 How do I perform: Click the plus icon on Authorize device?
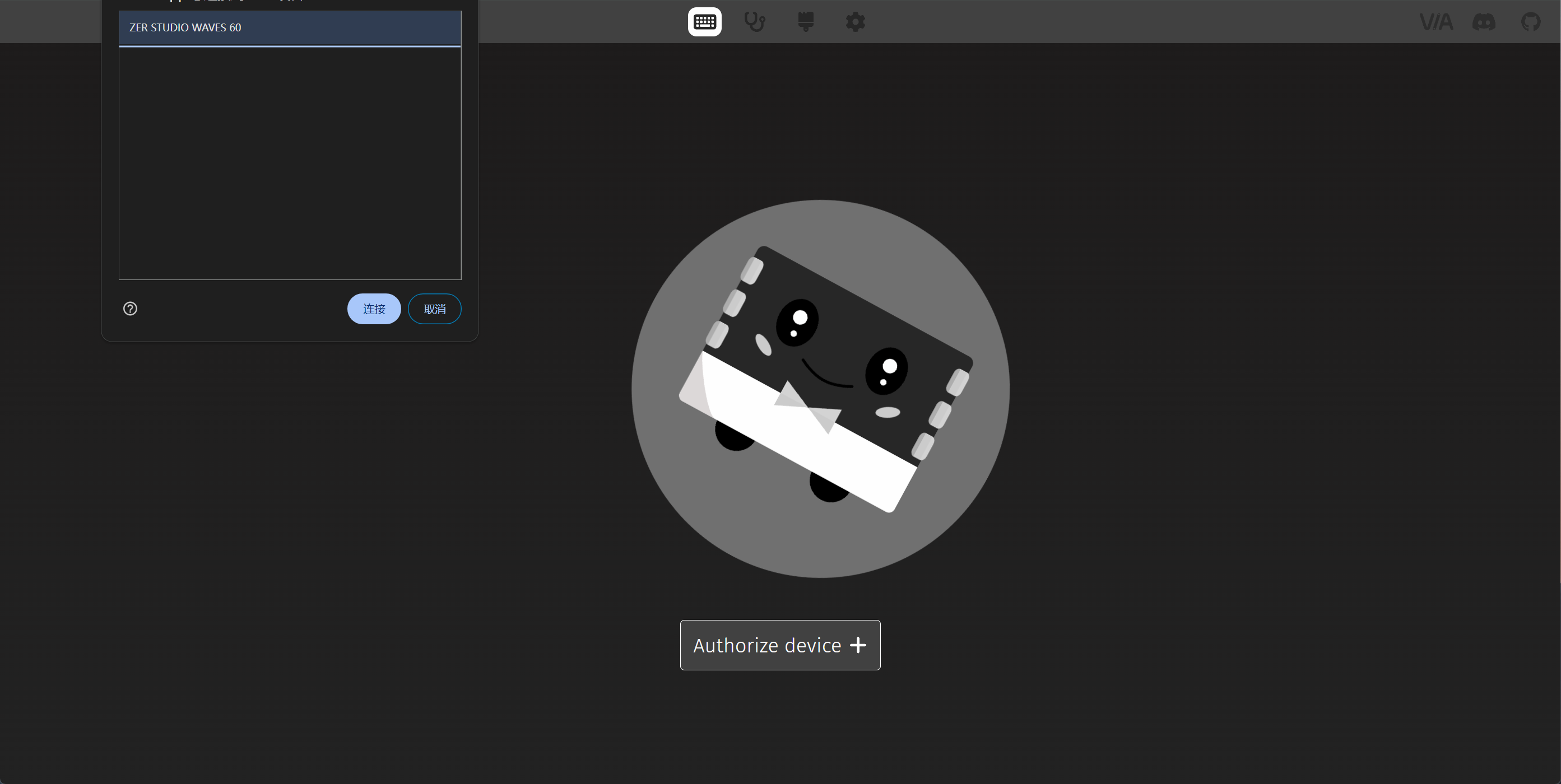[x=859, y=645]
